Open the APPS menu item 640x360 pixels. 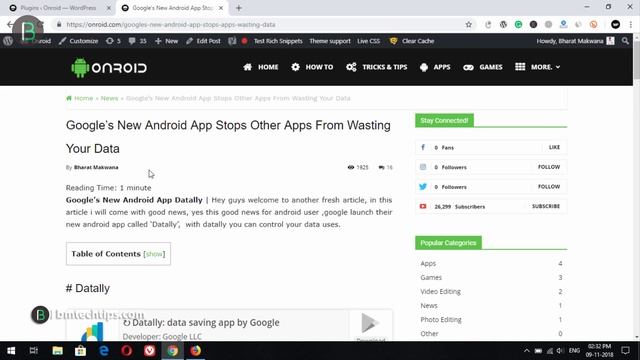pos(435,67)
